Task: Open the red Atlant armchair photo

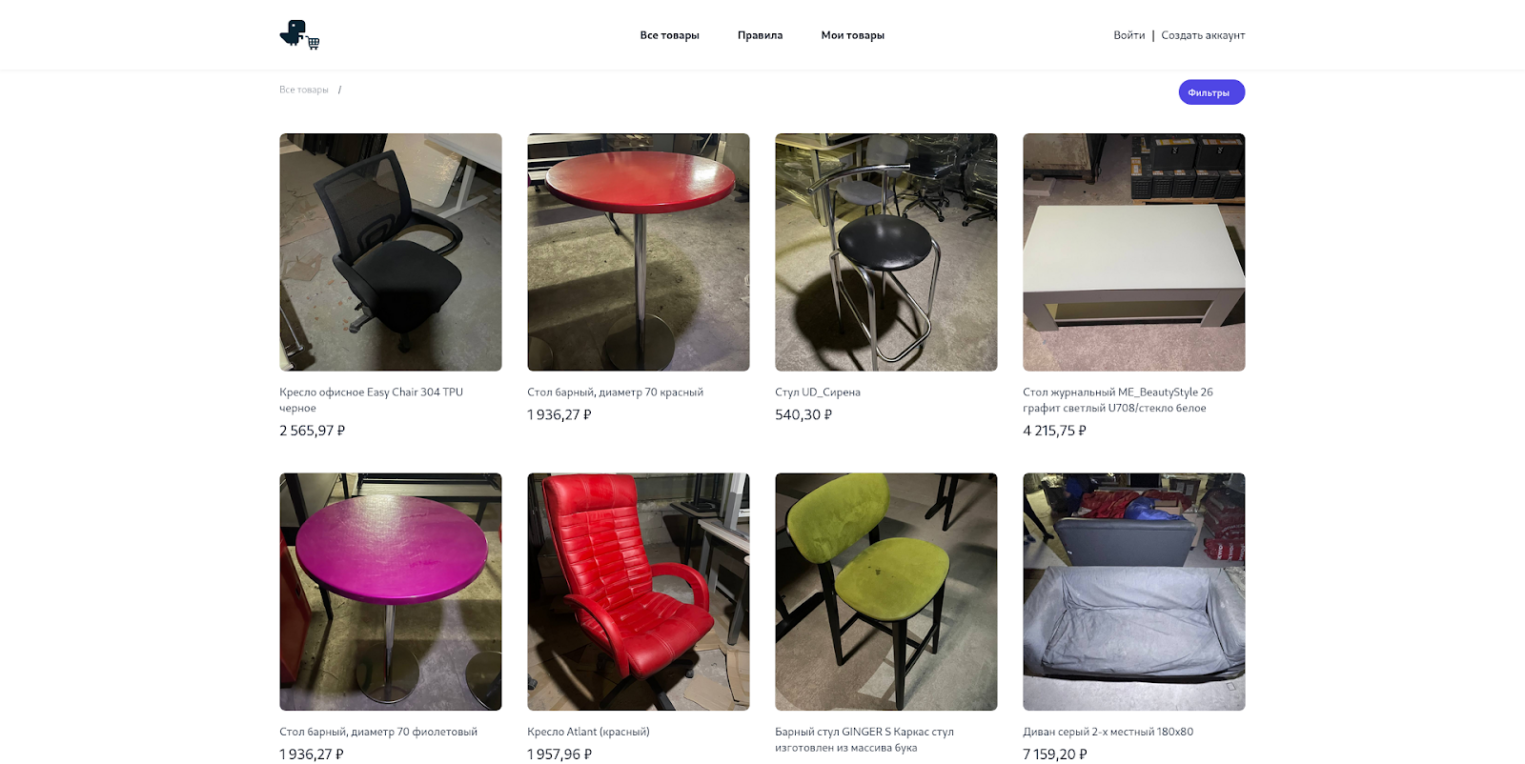Action: click(x=638, y=592)
